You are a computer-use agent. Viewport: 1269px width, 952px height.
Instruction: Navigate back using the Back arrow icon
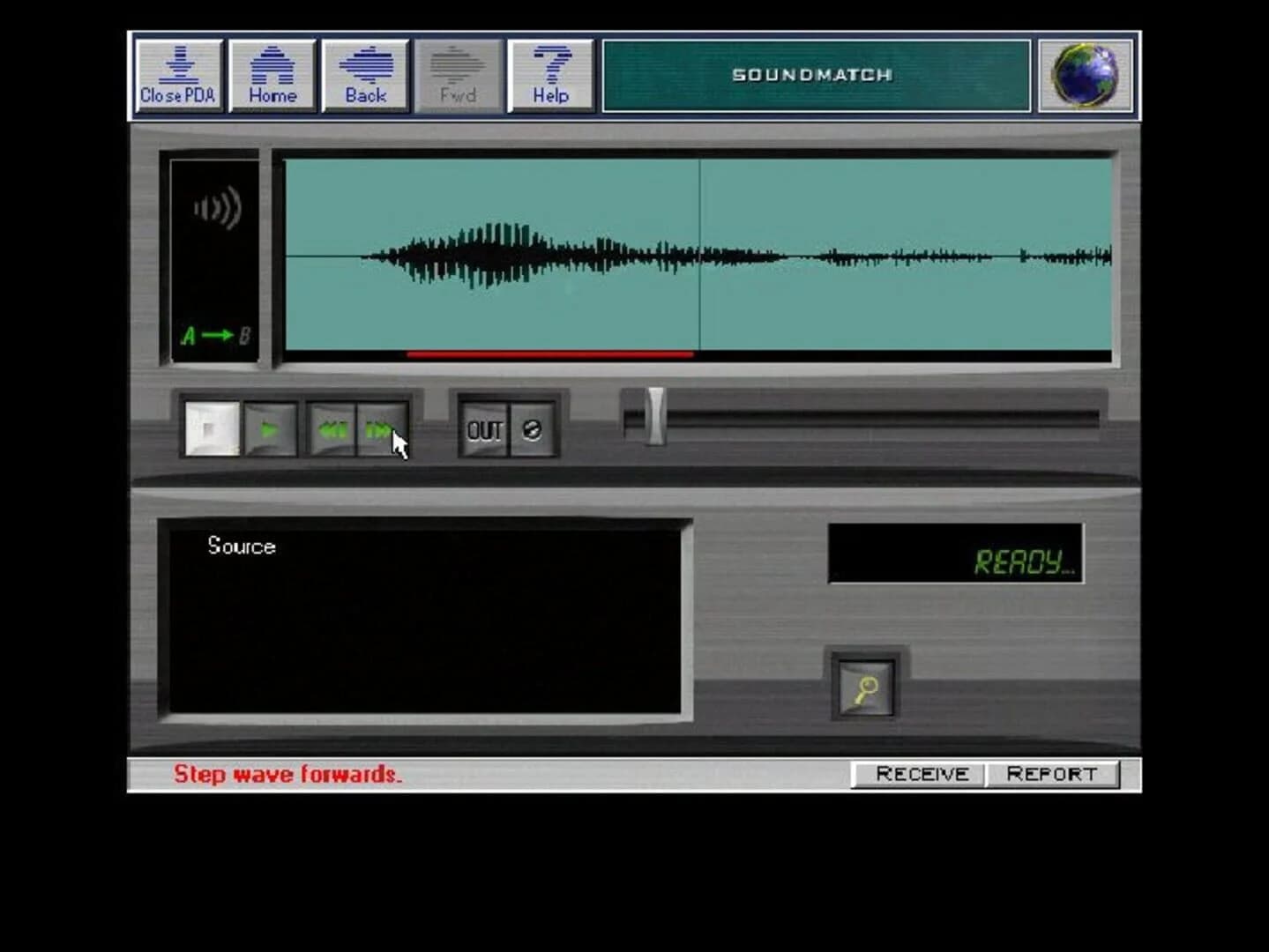pos(365,75)
